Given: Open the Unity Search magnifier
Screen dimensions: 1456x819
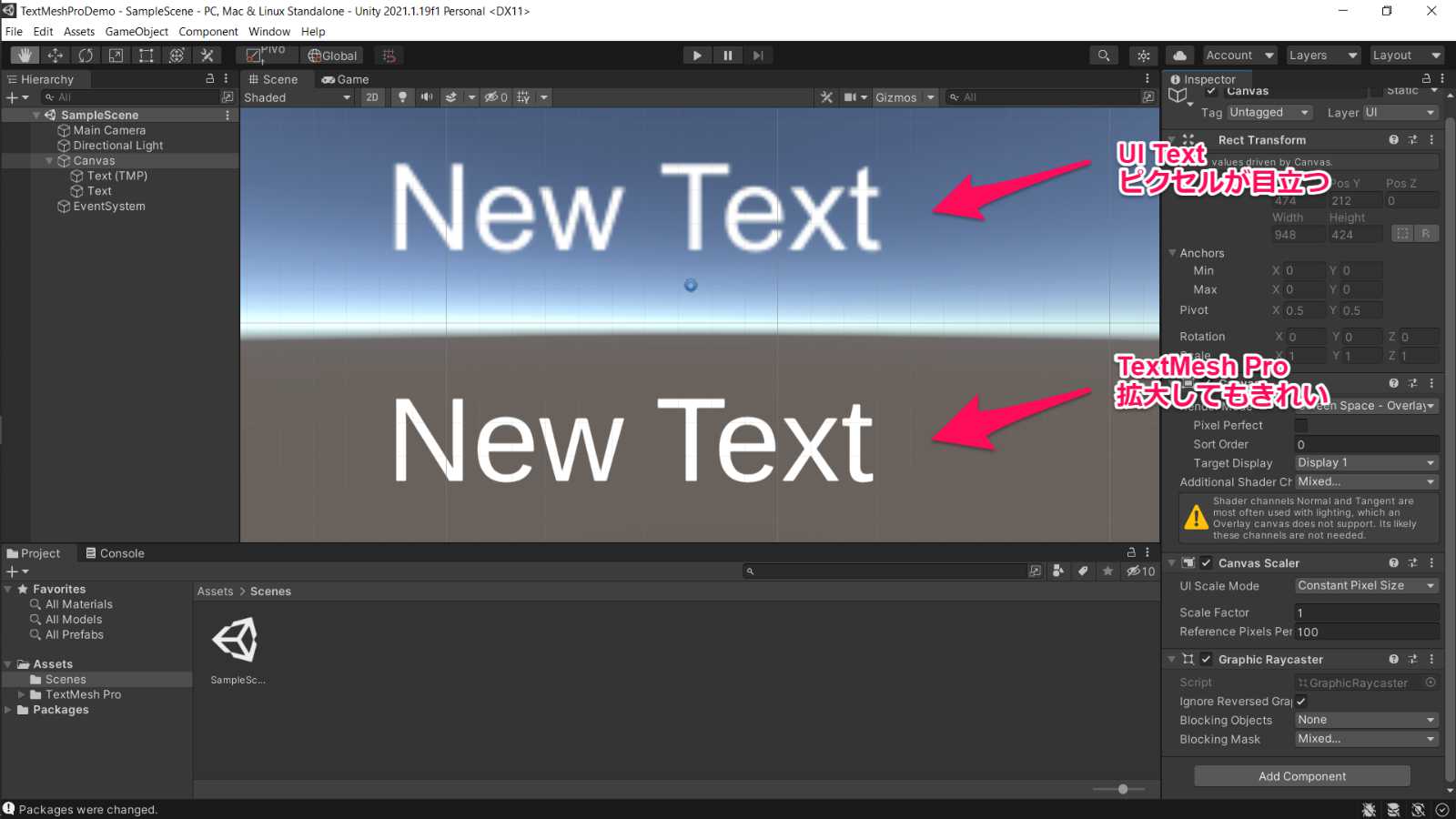Looking at the screenshot, I should click(1104, 56).
